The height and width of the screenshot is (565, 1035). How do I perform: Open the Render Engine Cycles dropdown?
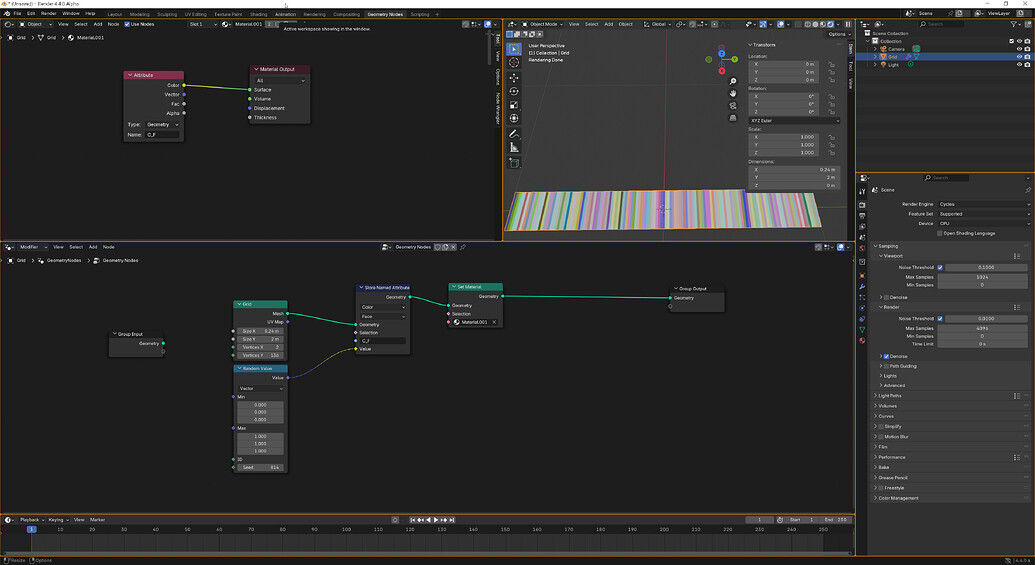point(984,204)
